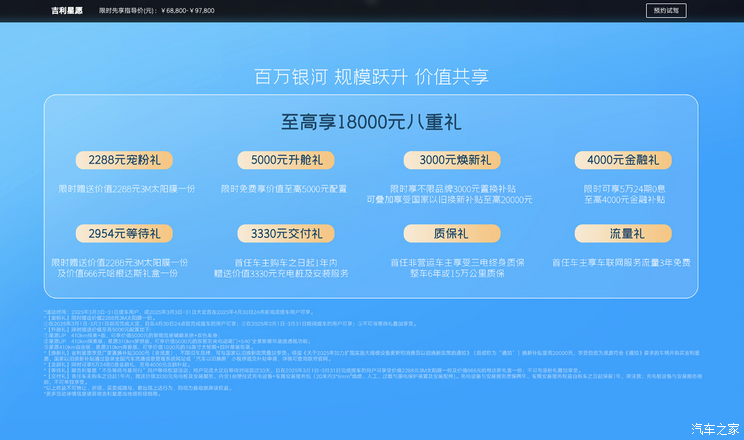Click text 限时赠送价值2288元3M太阳膜一份
The width and height of the screenshot is (744, 440).
click(127, 189)
